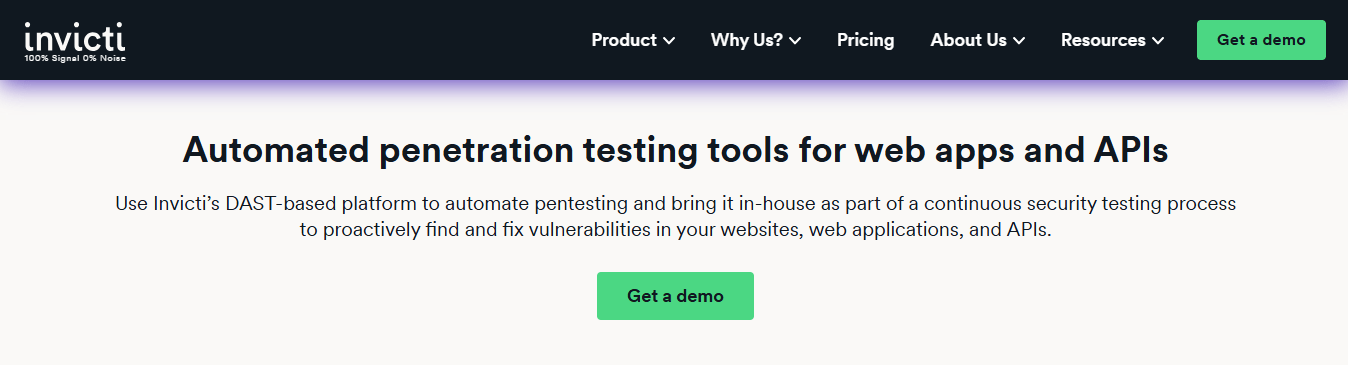Screen dimensions: 1348x365
Task: Click the Automated penetration testing tools heading
Action: click(x=675, y=150)
